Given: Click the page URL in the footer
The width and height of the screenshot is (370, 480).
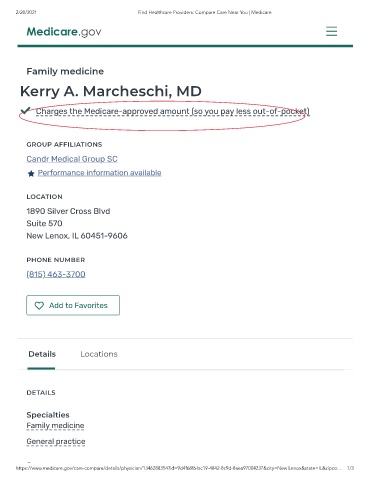Looking at the screenshot, I should click(179, 468).
